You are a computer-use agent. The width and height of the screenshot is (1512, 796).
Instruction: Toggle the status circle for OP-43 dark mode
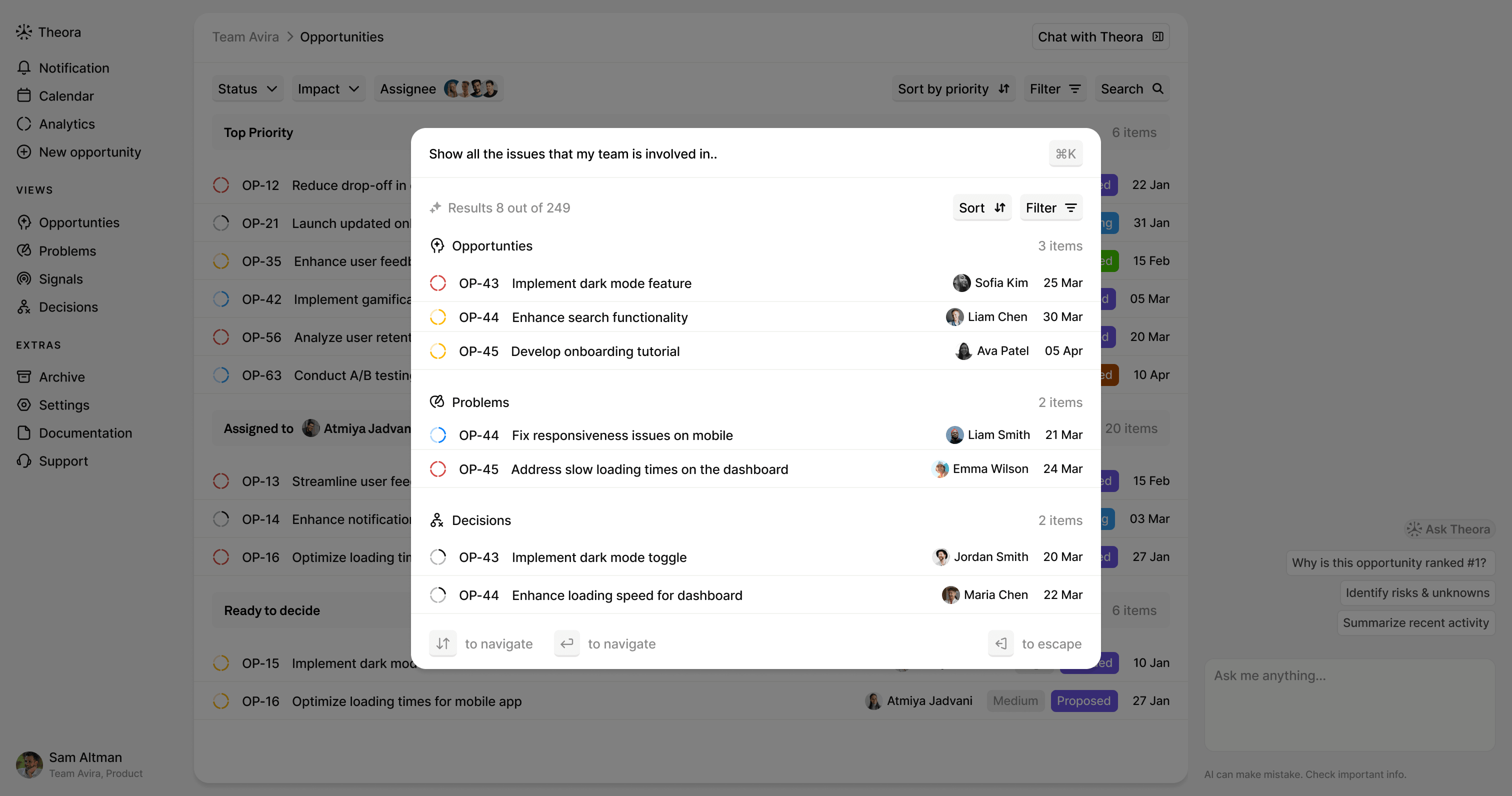pos(438,283)
